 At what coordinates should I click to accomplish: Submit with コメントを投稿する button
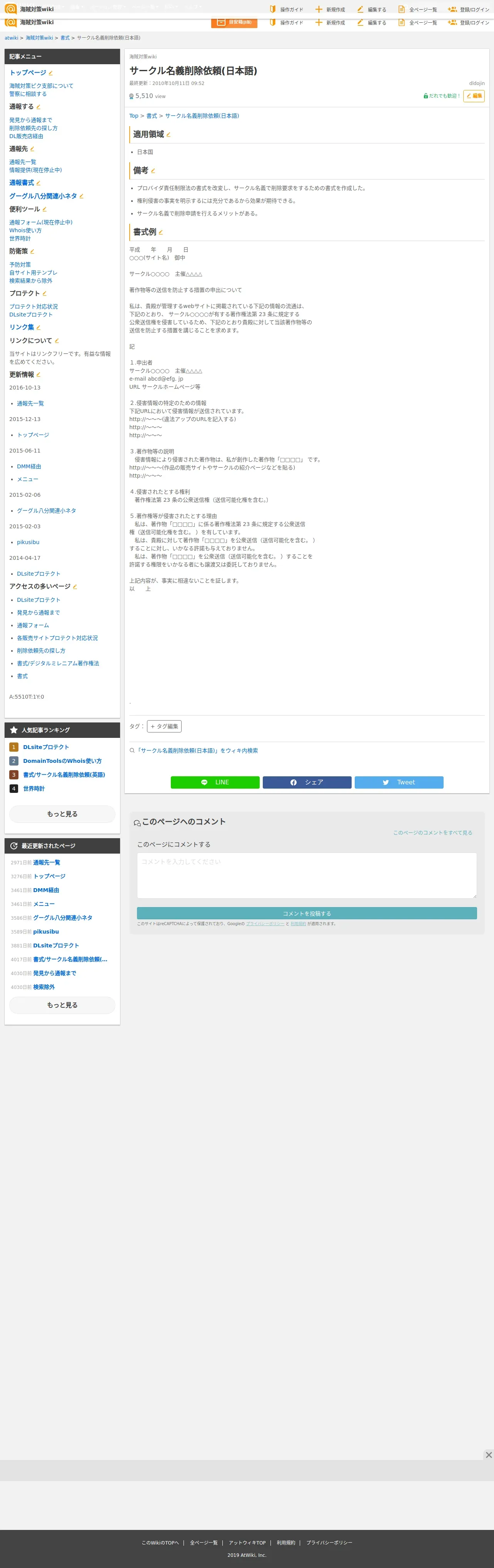click(306, 913)
